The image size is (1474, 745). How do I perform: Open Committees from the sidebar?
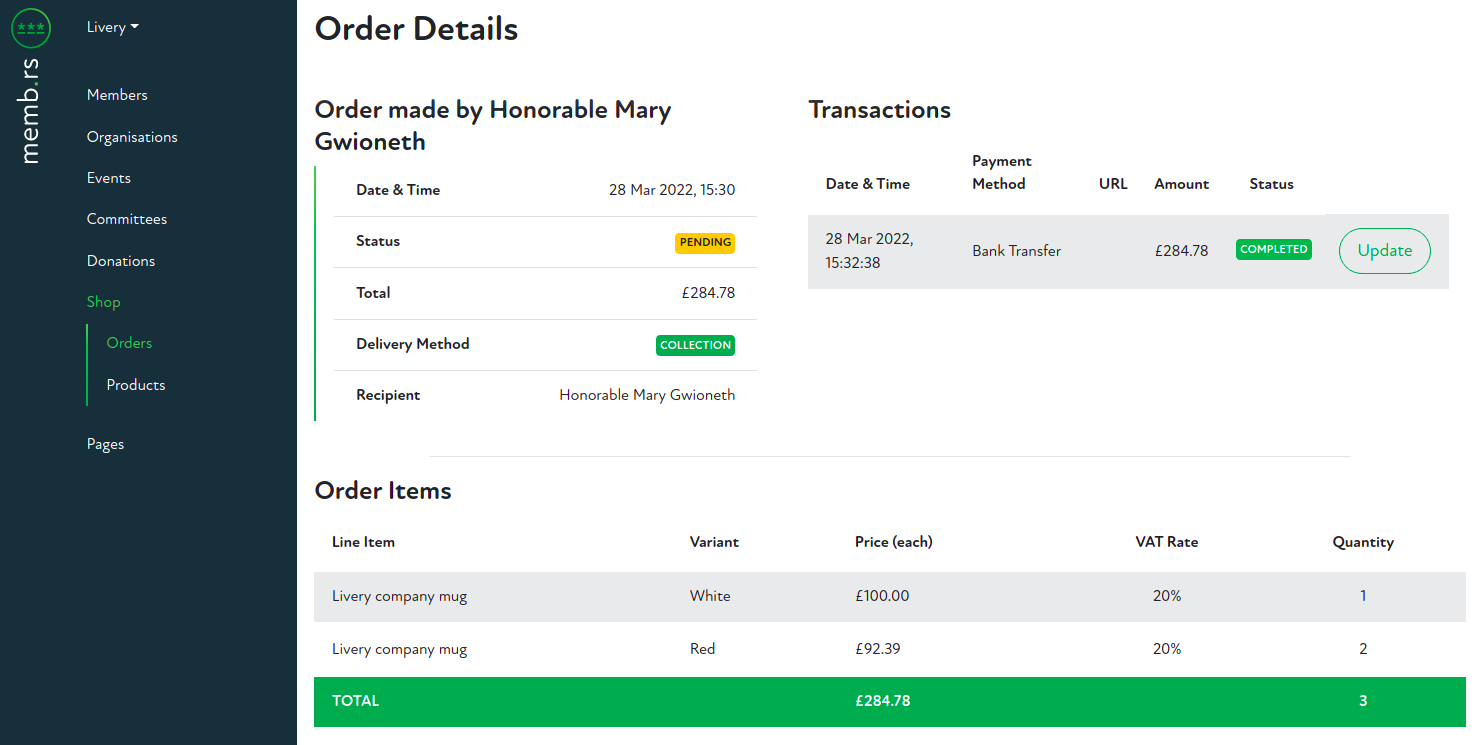click(127, 219)
